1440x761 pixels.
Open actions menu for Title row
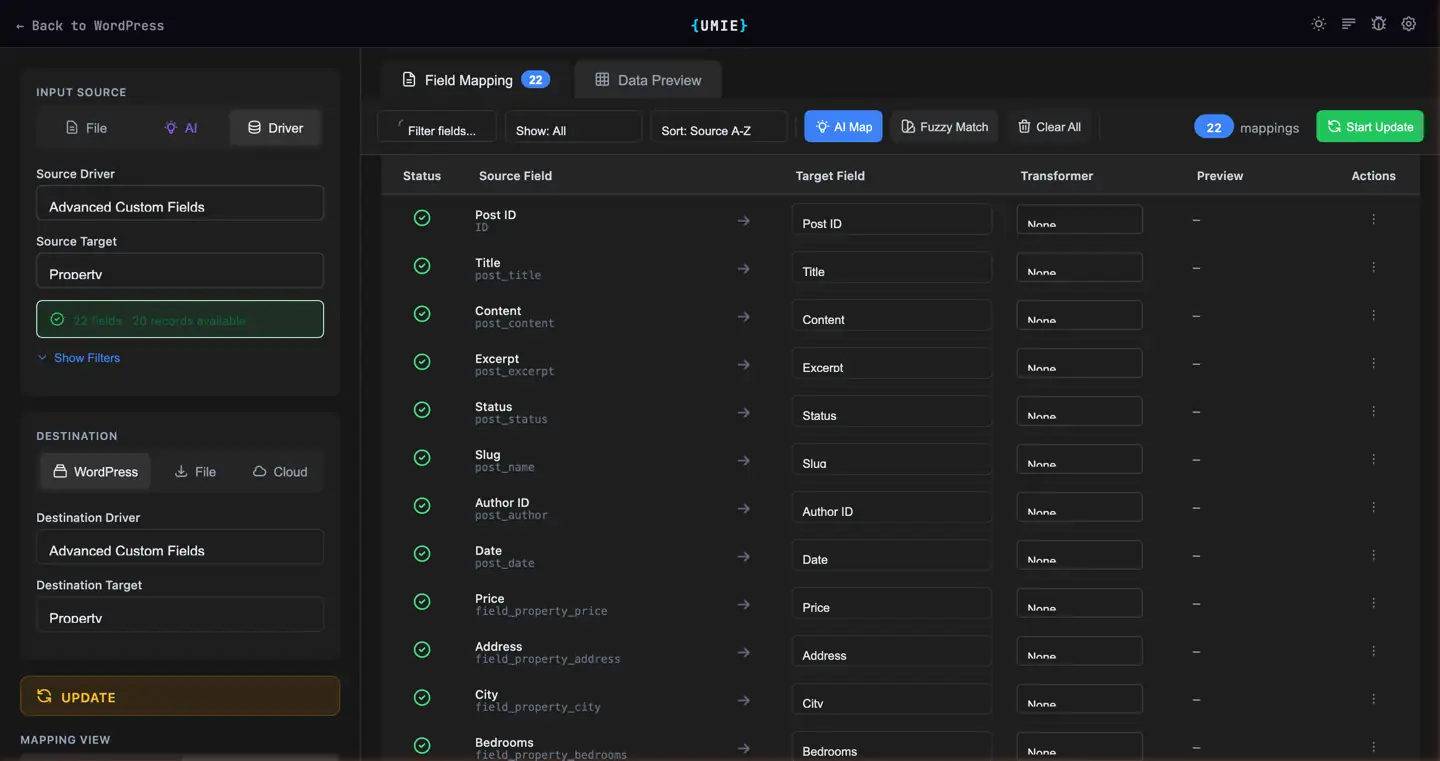coord(1373,267)
